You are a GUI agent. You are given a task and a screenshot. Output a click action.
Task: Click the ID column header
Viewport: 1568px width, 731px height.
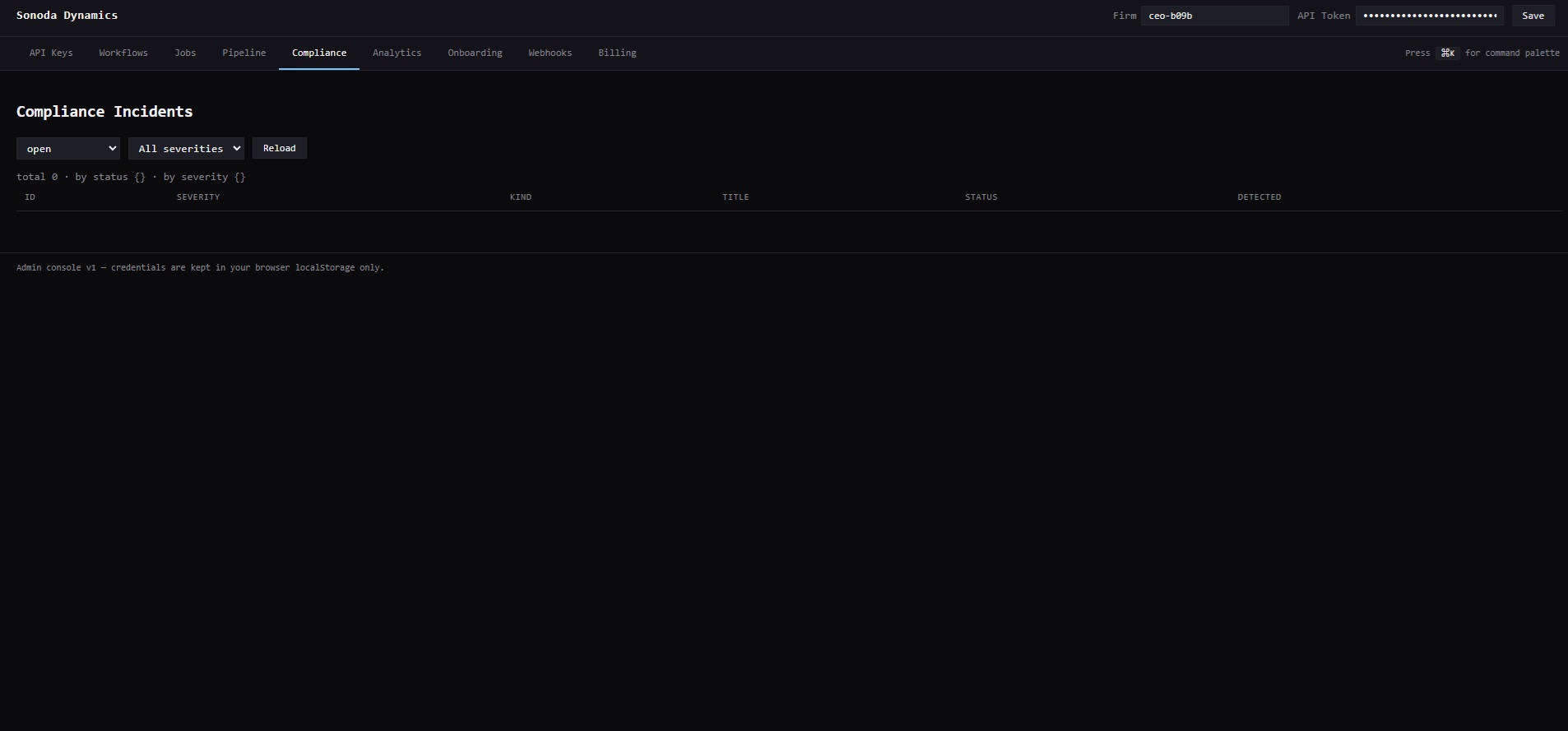(30, 197)
